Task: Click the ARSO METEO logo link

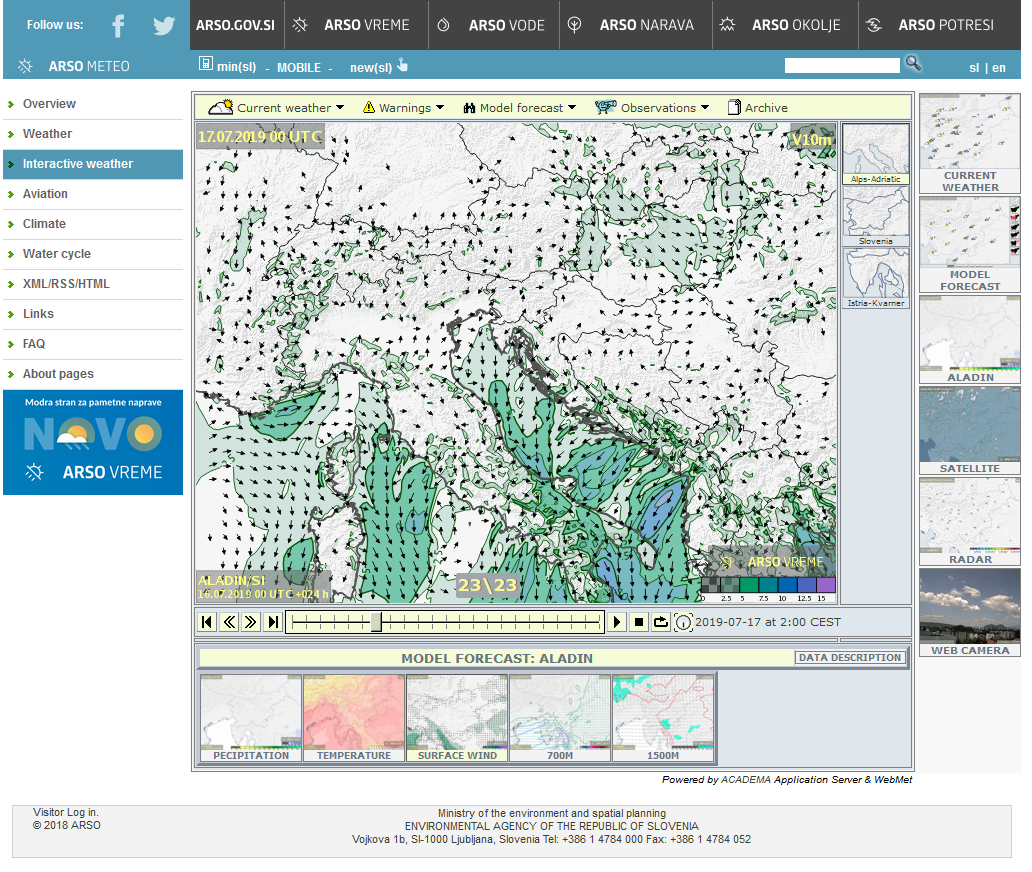Action: click(x=76, y=66)
